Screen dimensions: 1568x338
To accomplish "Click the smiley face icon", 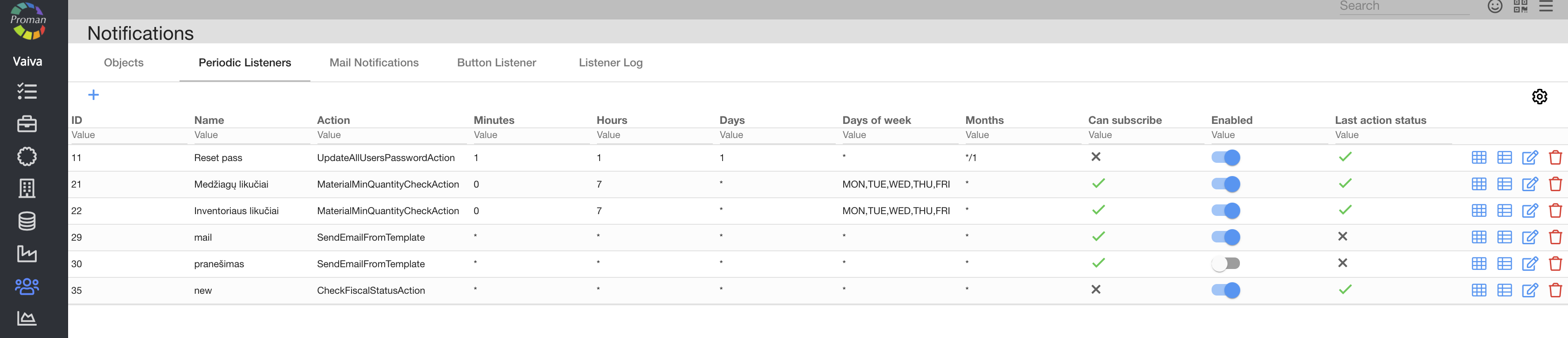I will click(1494, 7).
